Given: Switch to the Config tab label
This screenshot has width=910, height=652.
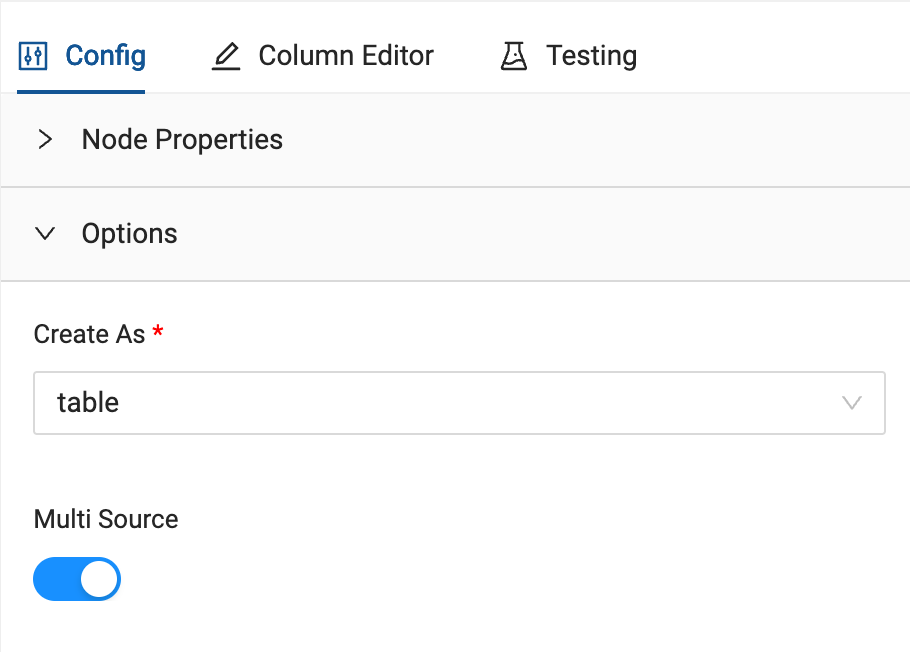Looking at the screenshot, I should 105,56.
